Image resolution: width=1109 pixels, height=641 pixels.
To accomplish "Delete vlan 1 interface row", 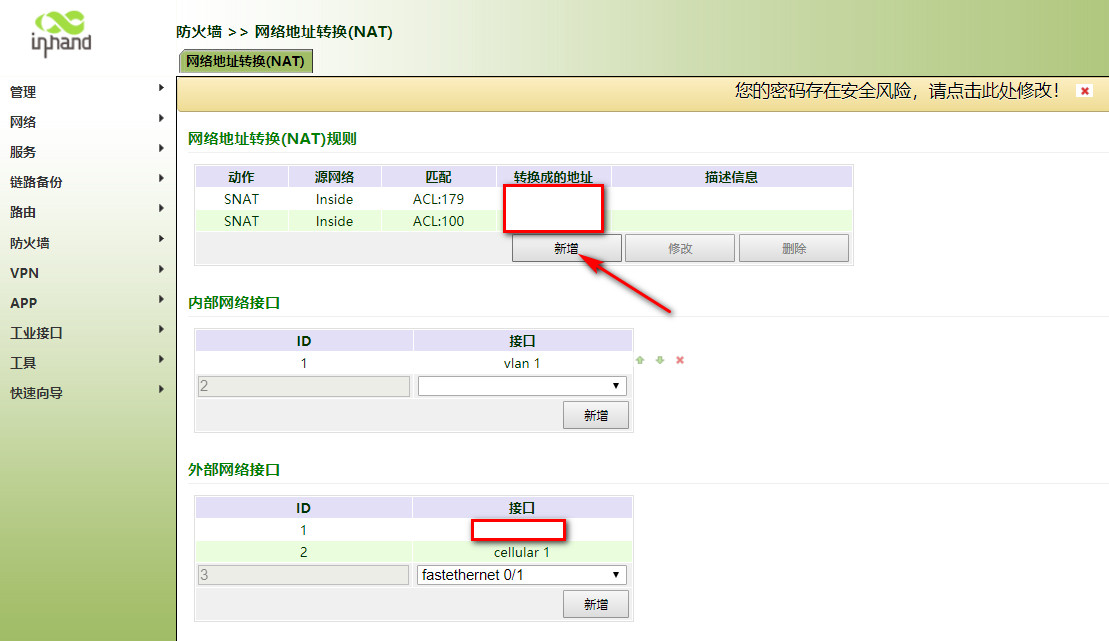I will click(680, 360).
